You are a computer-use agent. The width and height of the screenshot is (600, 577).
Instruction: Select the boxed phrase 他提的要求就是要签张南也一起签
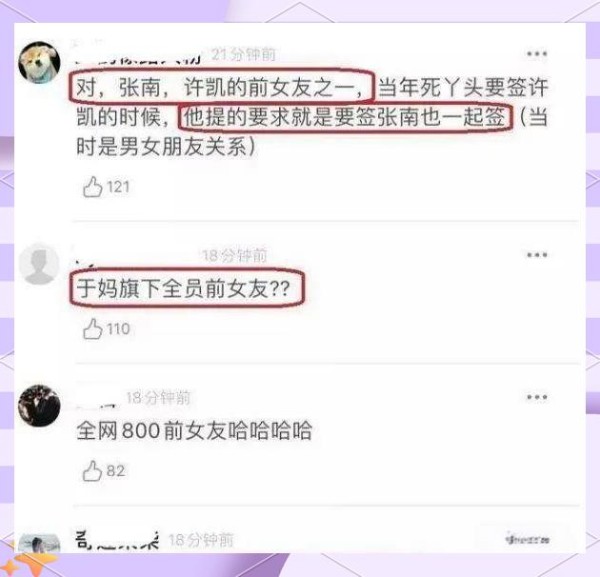(345, 117)
